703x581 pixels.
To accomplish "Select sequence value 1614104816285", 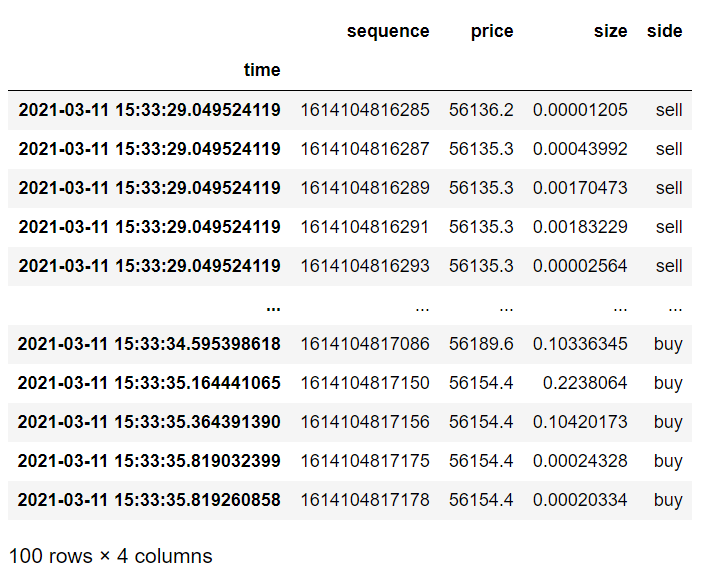I will tap(365, 110).
